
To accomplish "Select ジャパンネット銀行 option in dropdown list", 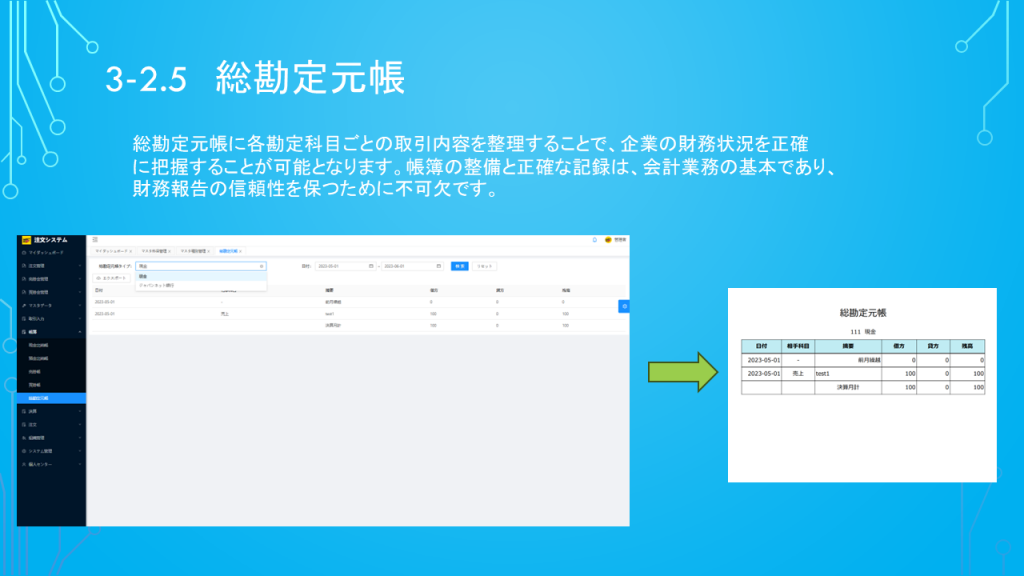I will pos(200,285).
